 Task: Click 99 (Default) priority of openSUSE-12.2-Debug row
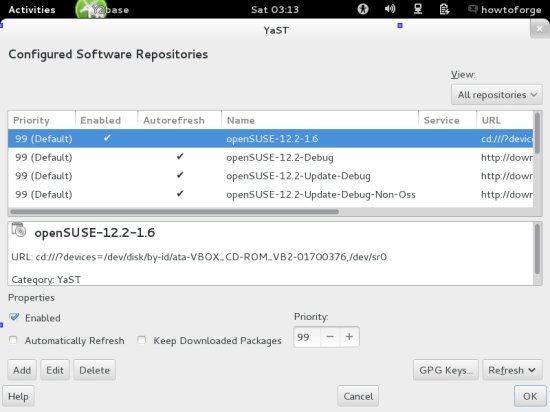pos(43,157)
